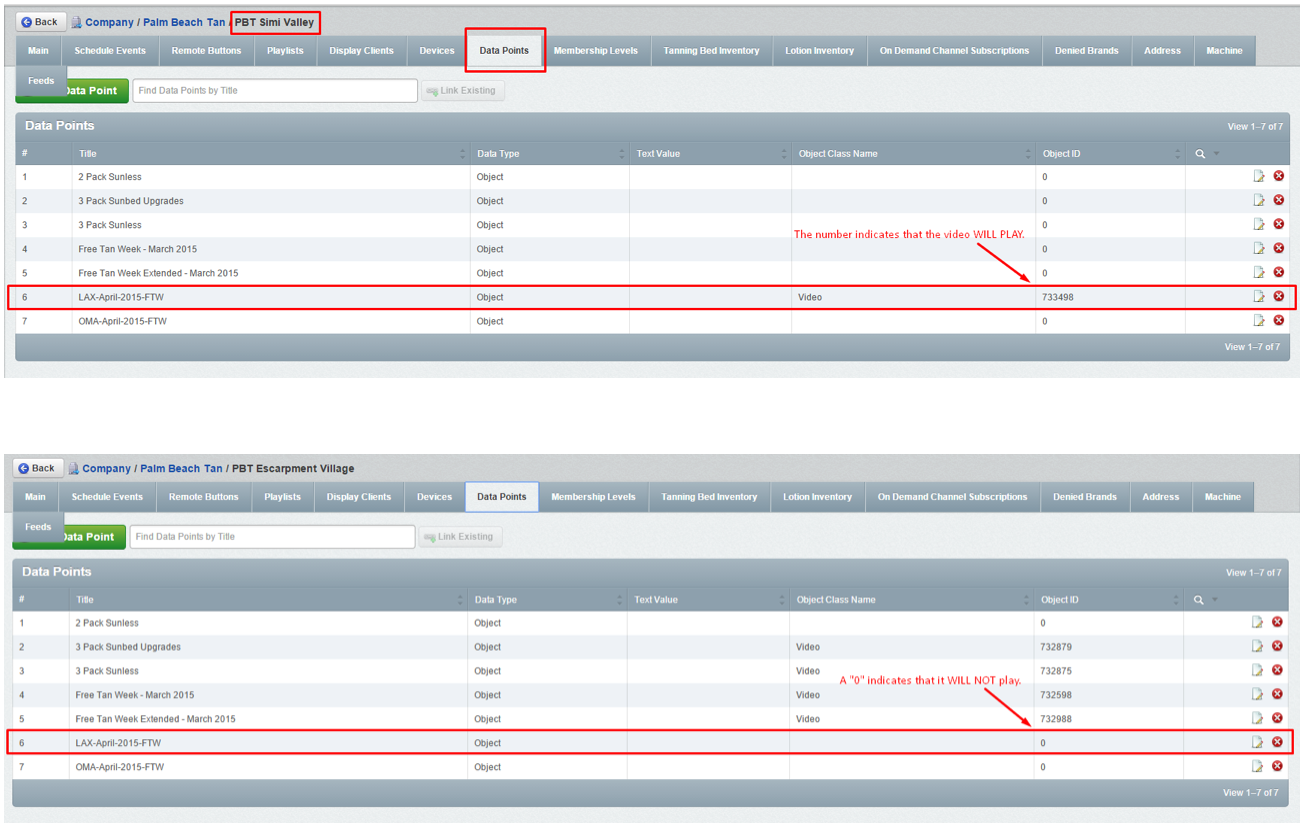This screenshot has height=829, width=1305.
Task: Edit OMA-April-2015-FTW in Escarpment Village panel
Action: (x=1258, y=766)
